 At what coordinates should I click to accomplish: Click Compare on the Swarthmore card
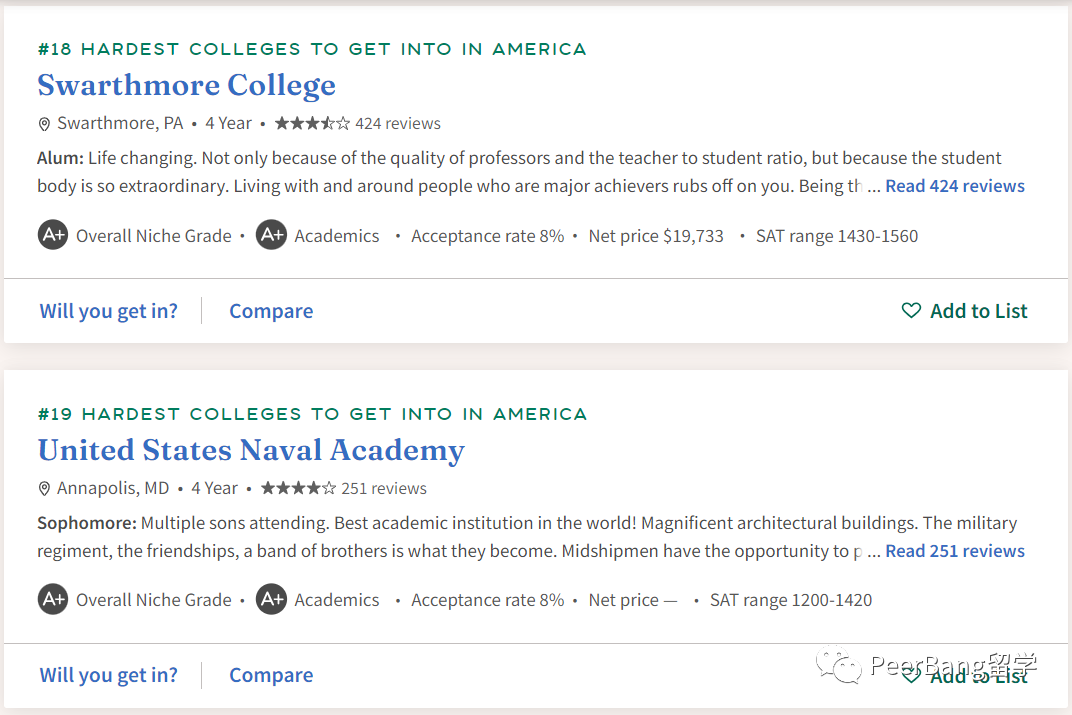coord(271,311)
